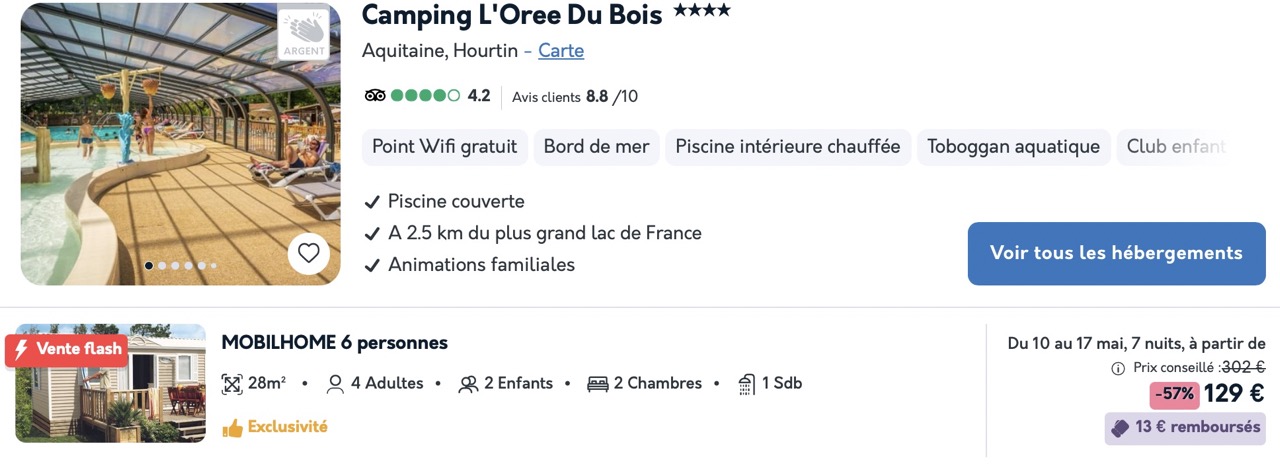
Task: Click the bed icon beside 2 Chambres
Action: tap(598, 384)
